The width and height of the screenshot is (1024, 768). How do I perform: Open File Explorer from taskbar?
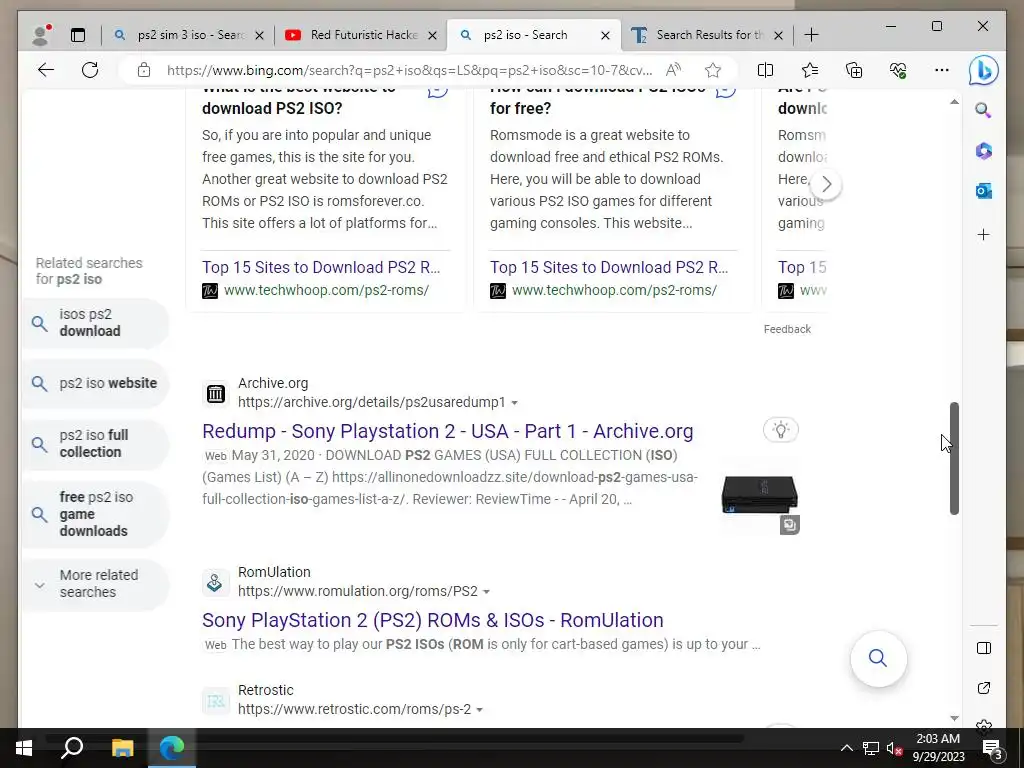(122, 748)
